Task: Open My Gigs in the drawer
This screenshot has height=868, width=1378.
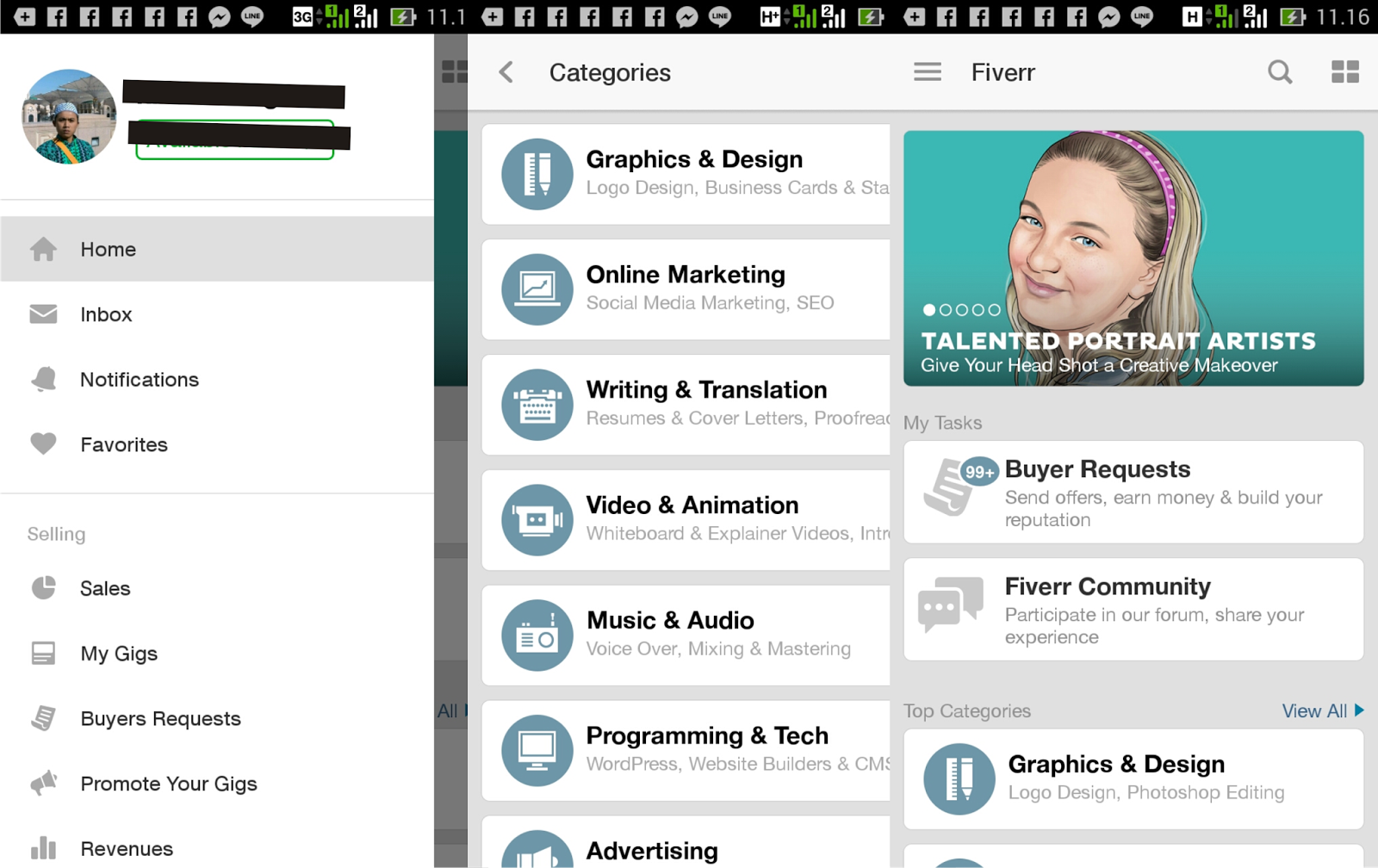Action: click(x=217, y=654)
